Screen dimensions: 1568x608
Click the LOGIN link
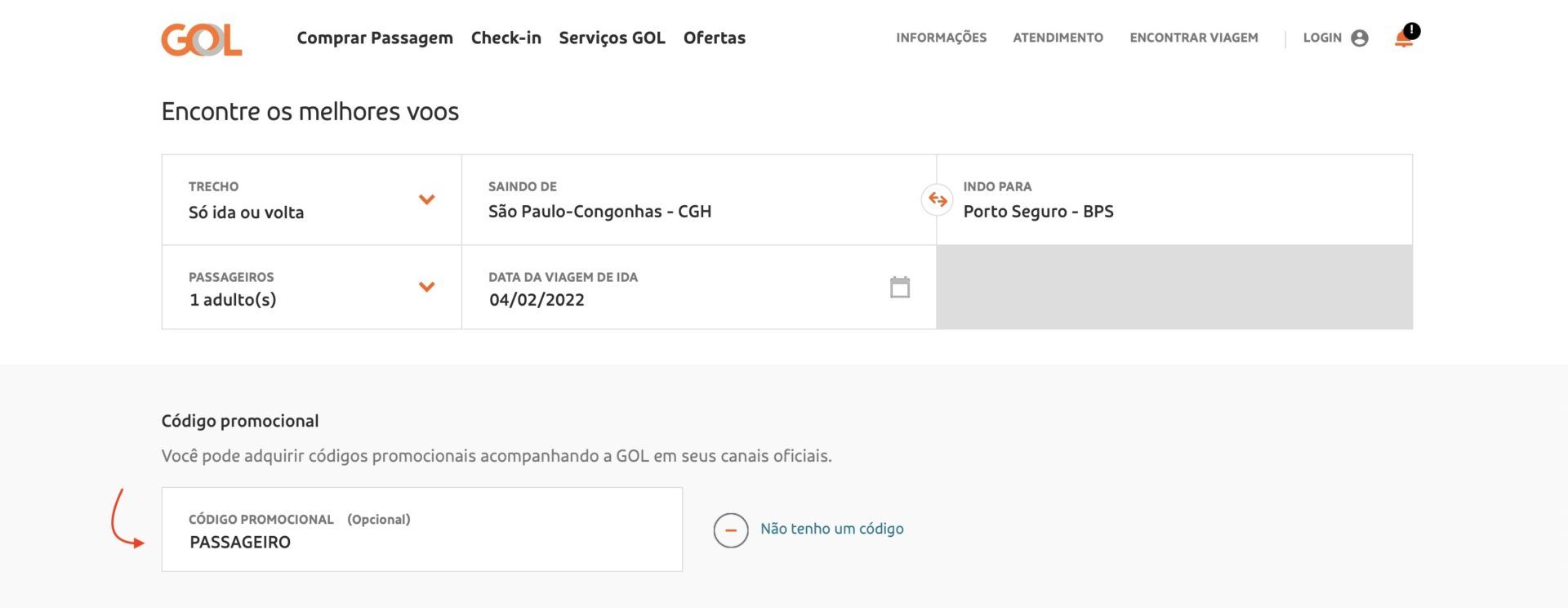(x=1322, y=38)
